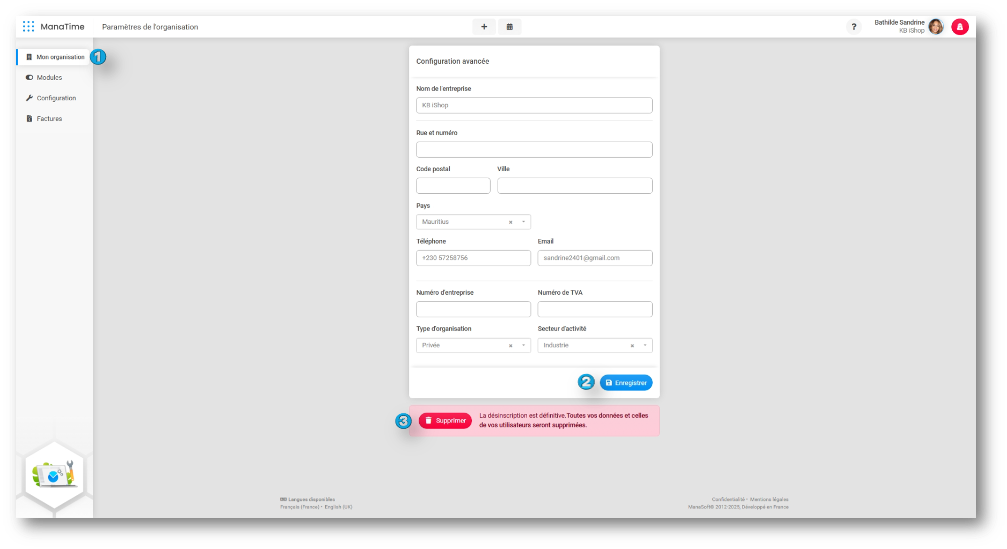Click the Nom de l'entreprise field

click(x=534, y=105)
